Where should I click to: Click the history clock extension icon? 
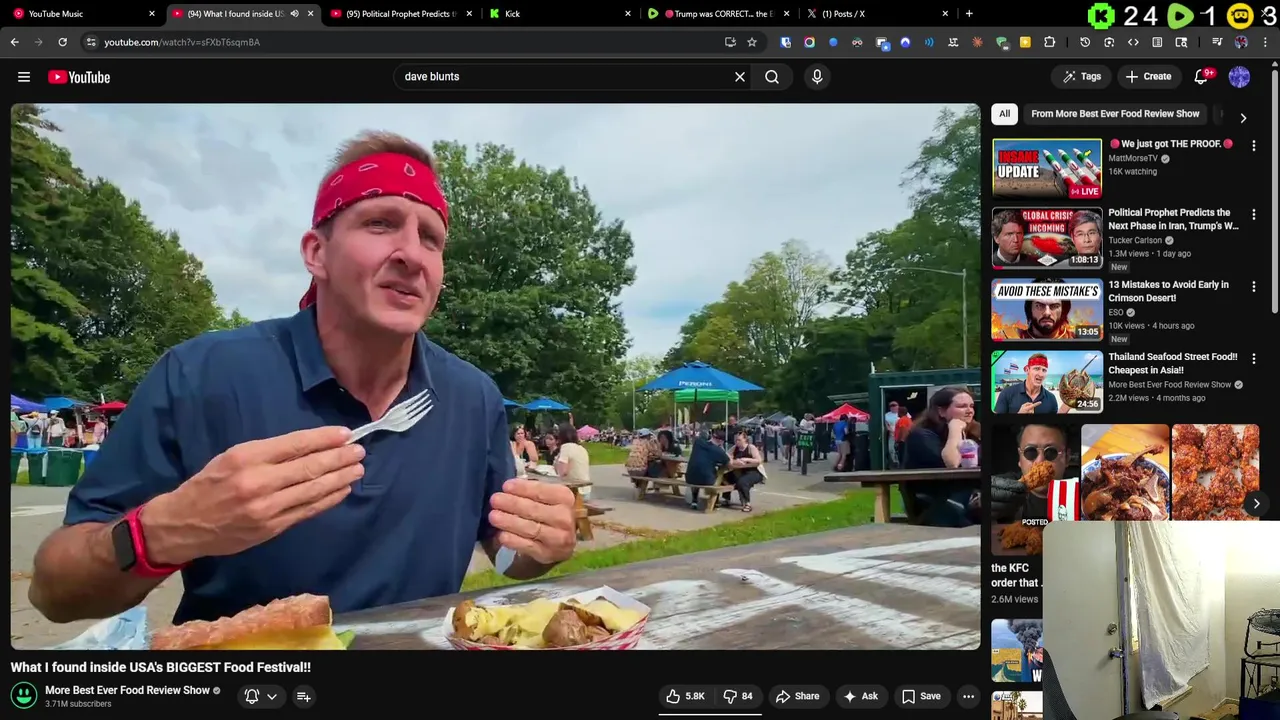(x=1085, y=42)
